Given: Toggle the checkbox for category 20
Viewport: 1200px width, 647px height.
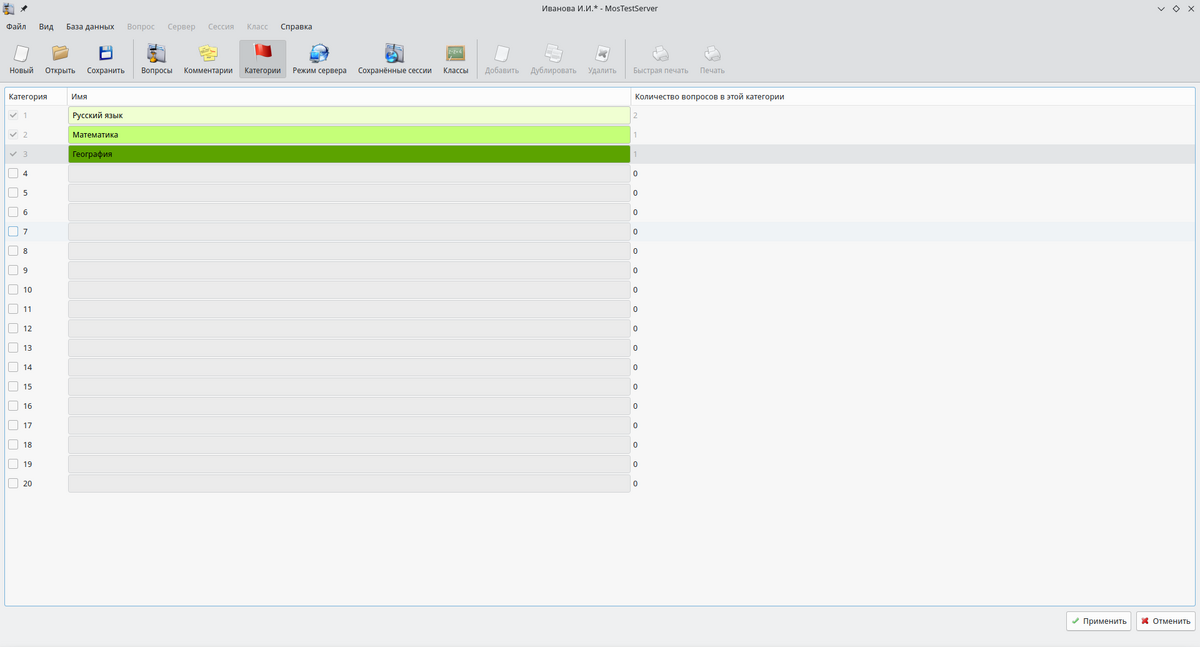Looking at the screenshot, I should (x=13, y=484).
